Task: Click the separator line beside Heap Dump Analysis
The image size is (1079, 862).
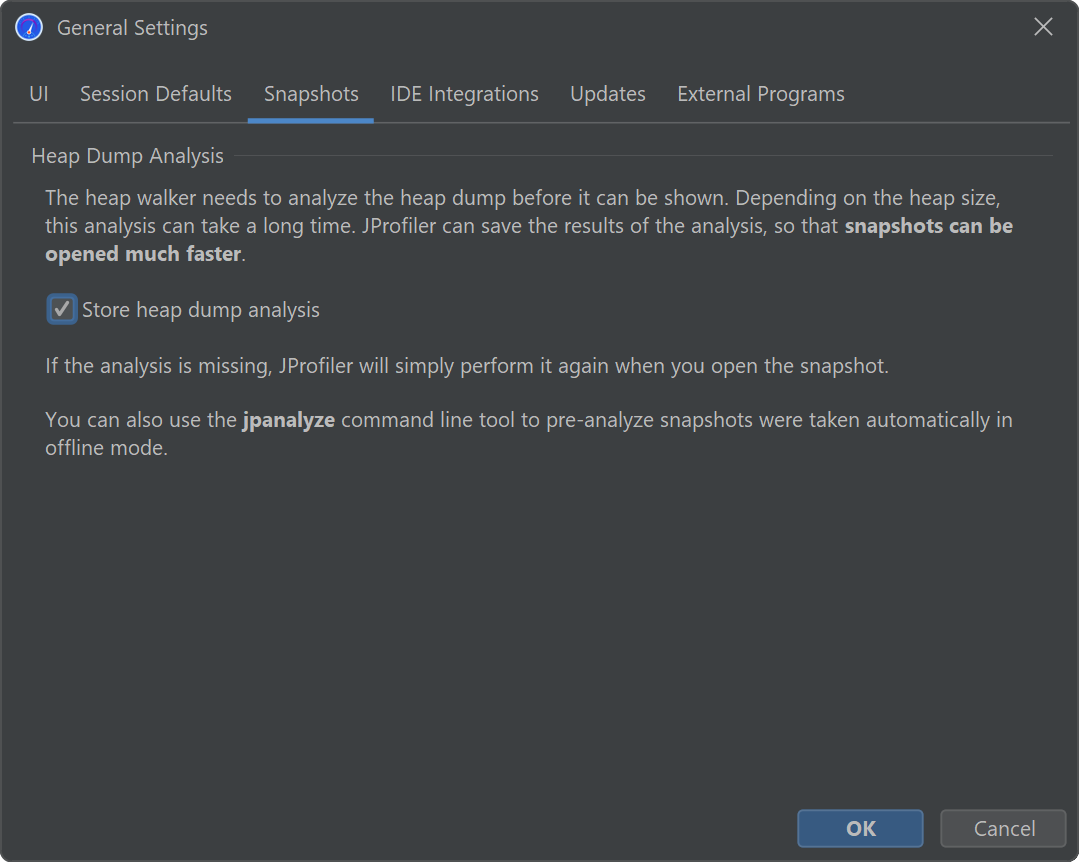Action: point(640,156)
